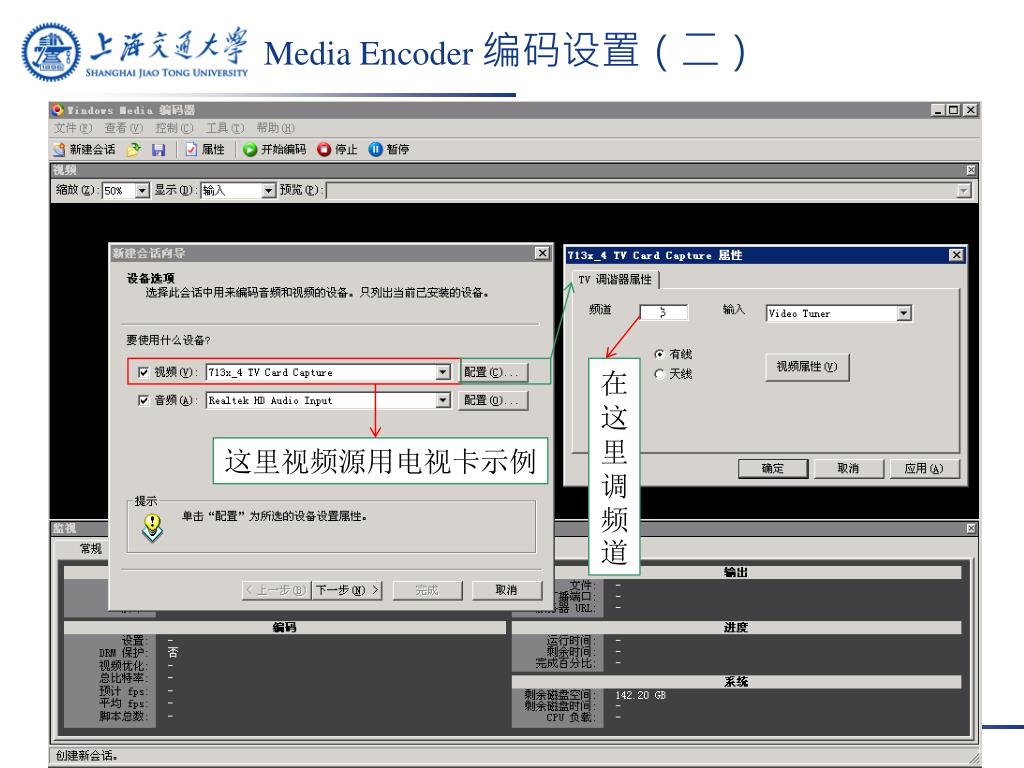The height and width of the screenshot is (768, 1024).
Task: Click OK (确定) in the TV card dialog
Action: [x=773, y=468]
